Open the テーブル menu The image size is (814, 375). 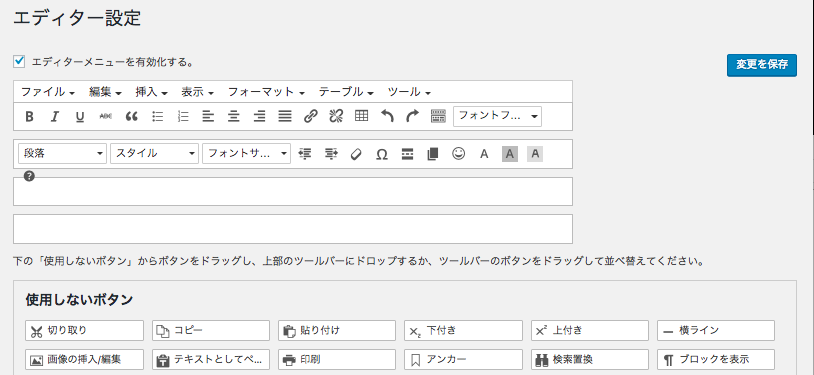pyautogui.click(x=346, y=92)
